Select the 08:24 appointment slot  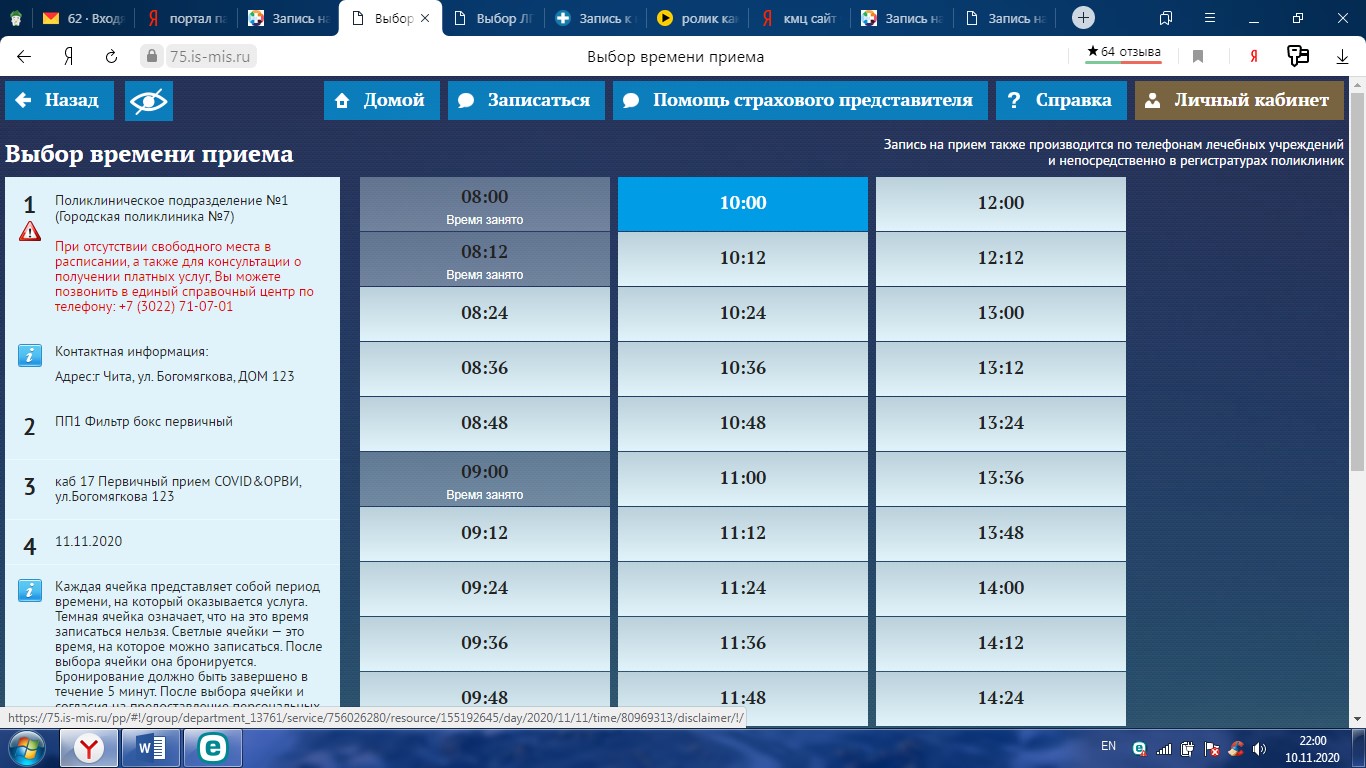[484, 313]
